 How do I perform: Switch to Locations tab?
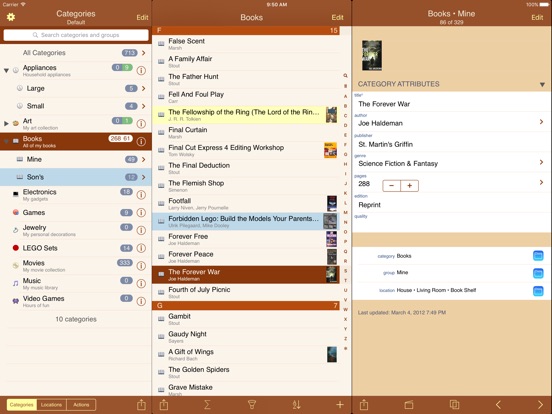click(51, 405)
